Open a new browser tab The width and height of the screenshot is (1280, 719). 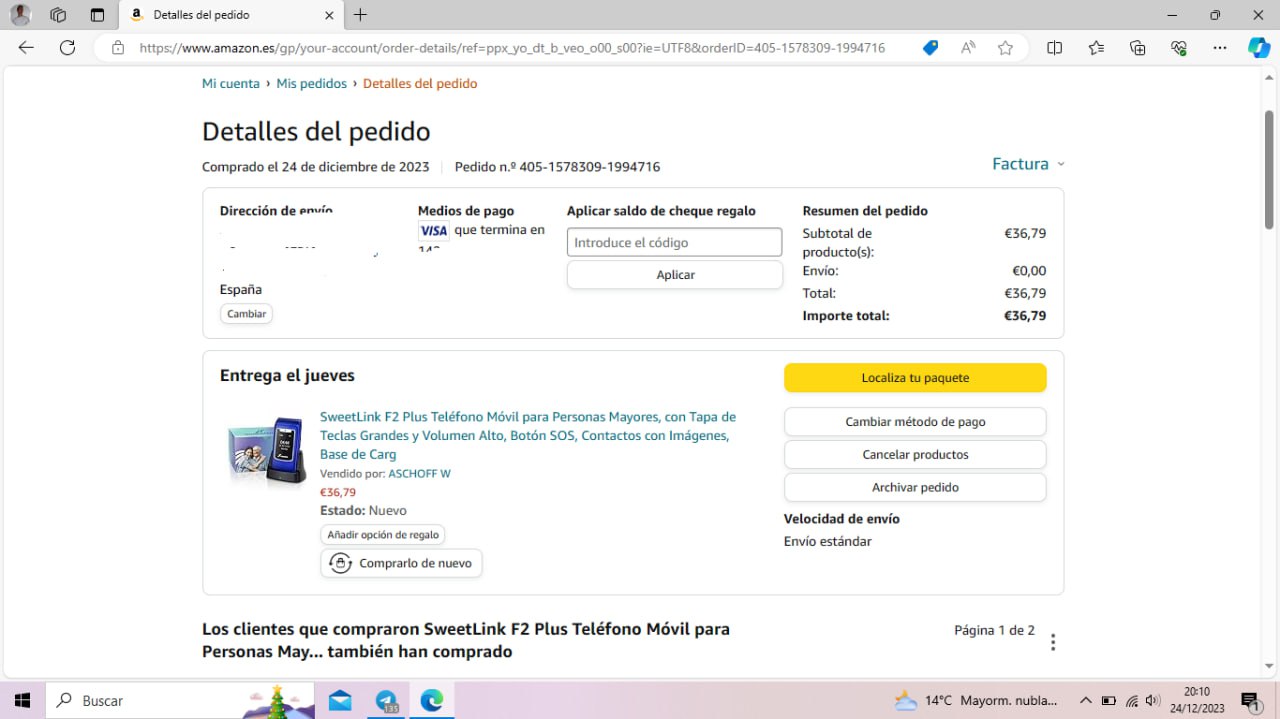[x=361, y=15]
